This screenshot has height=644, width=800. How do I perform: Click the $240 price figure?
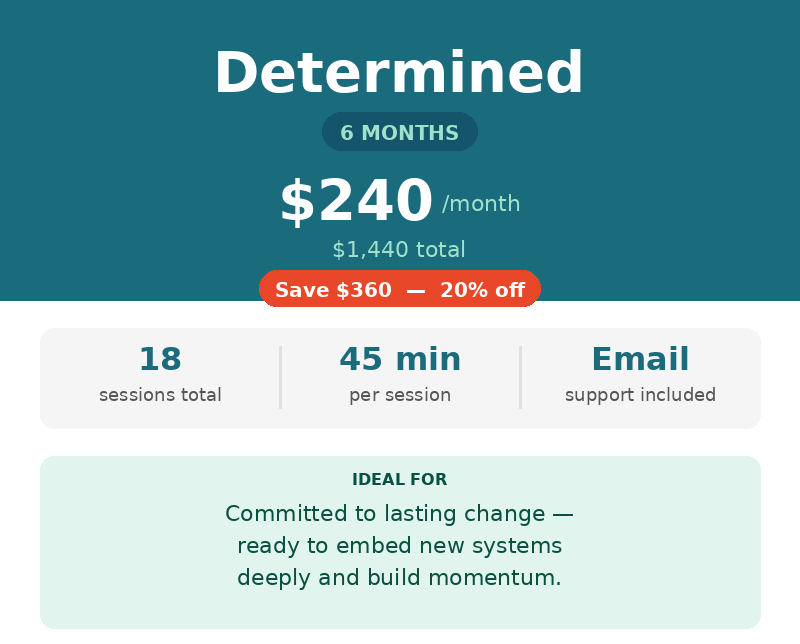click(356, 201)
